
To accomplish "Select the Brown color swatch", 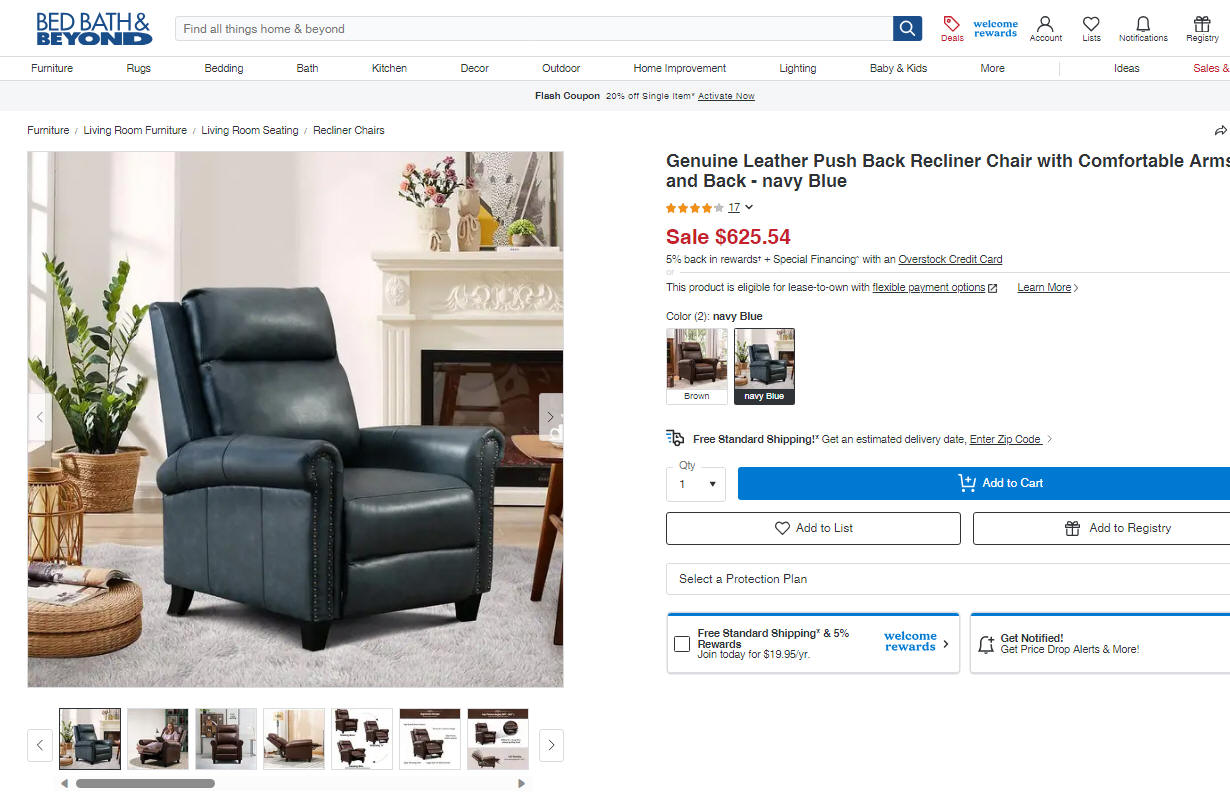I will click(x=697, y=366).
